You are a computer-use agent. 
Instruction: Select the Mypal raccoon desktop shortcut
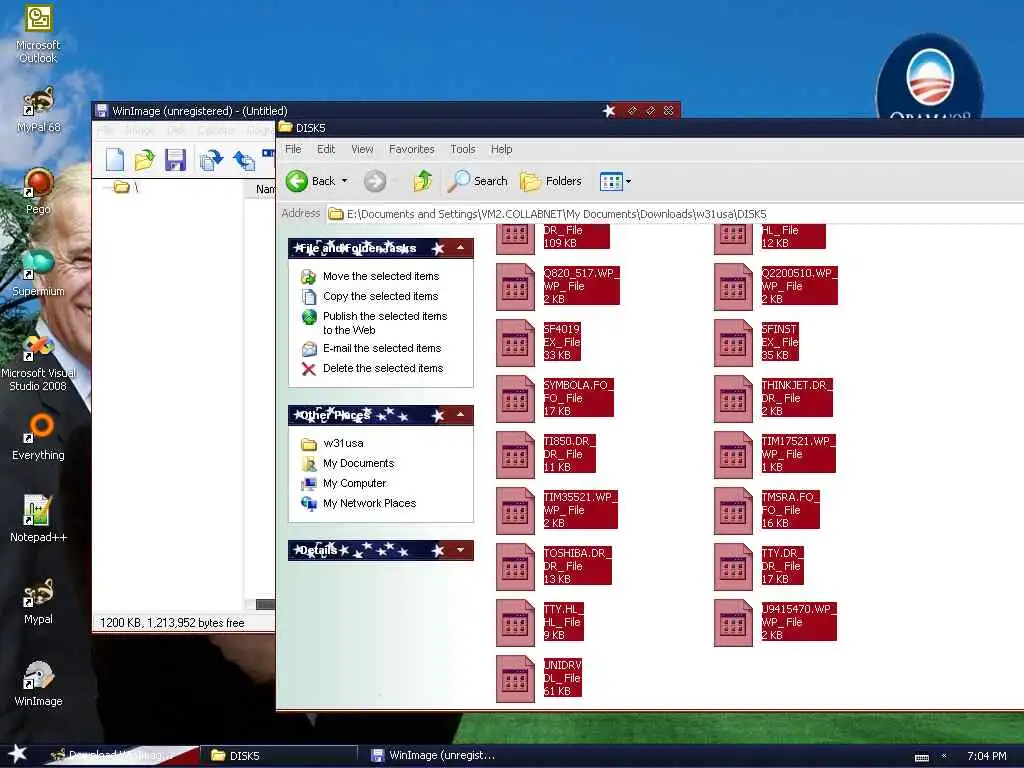click(x=38, y=592)
